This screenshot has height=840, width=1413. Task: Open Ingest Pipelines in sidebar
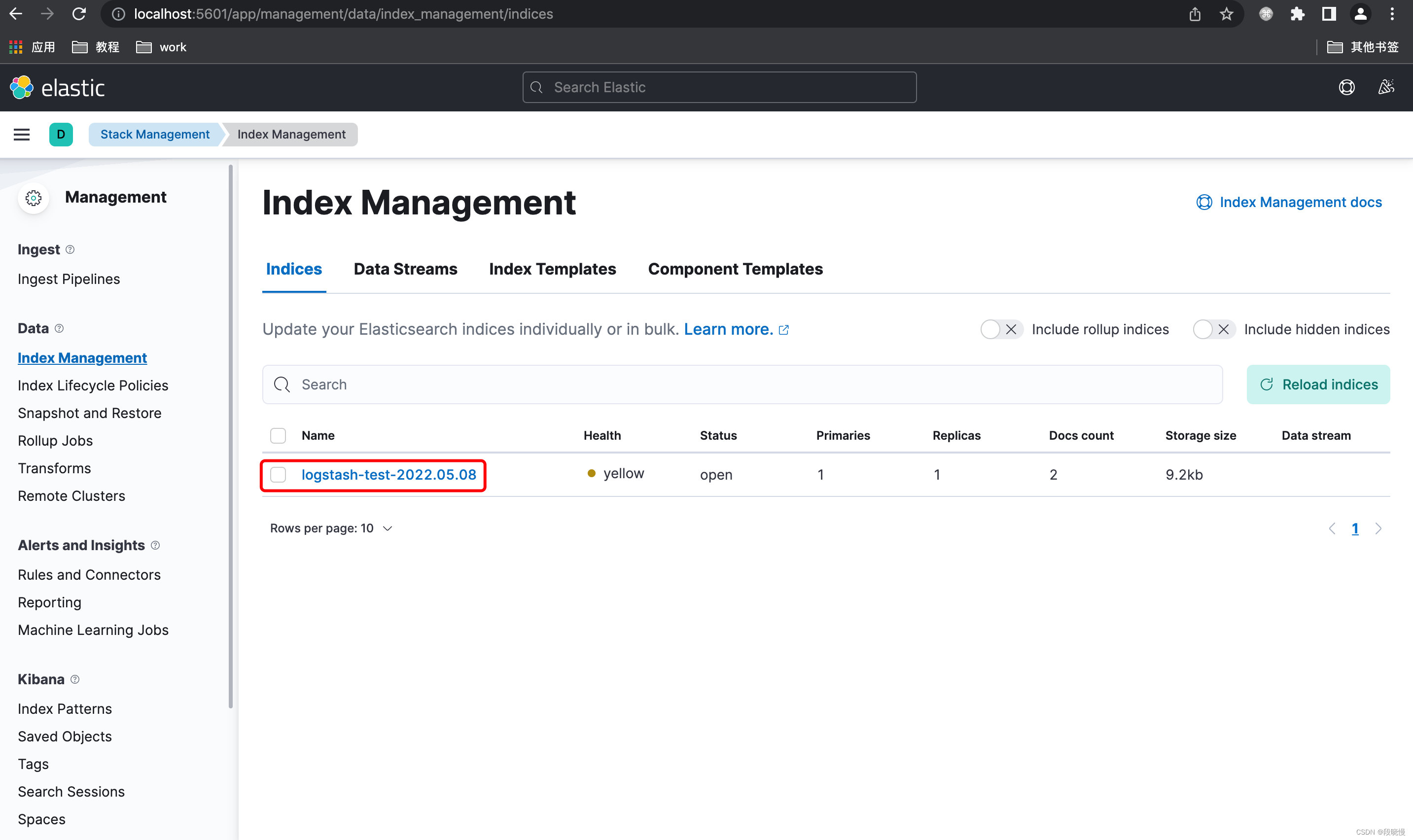pos(69,279)
